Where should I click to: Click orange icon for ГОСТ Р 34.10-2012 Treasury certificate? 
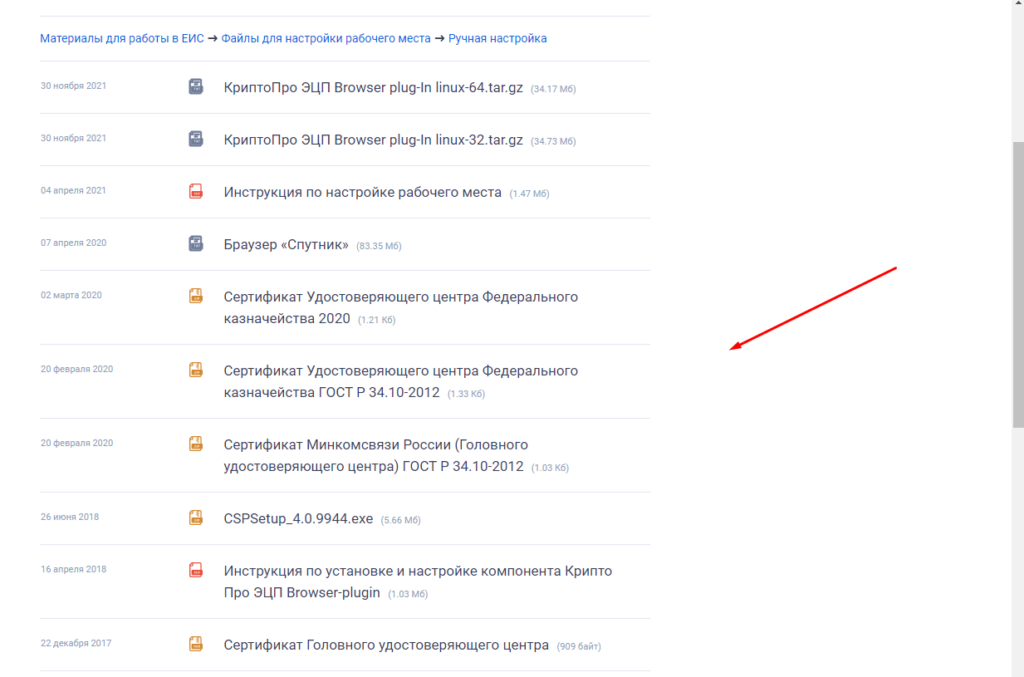coord(196,370)
